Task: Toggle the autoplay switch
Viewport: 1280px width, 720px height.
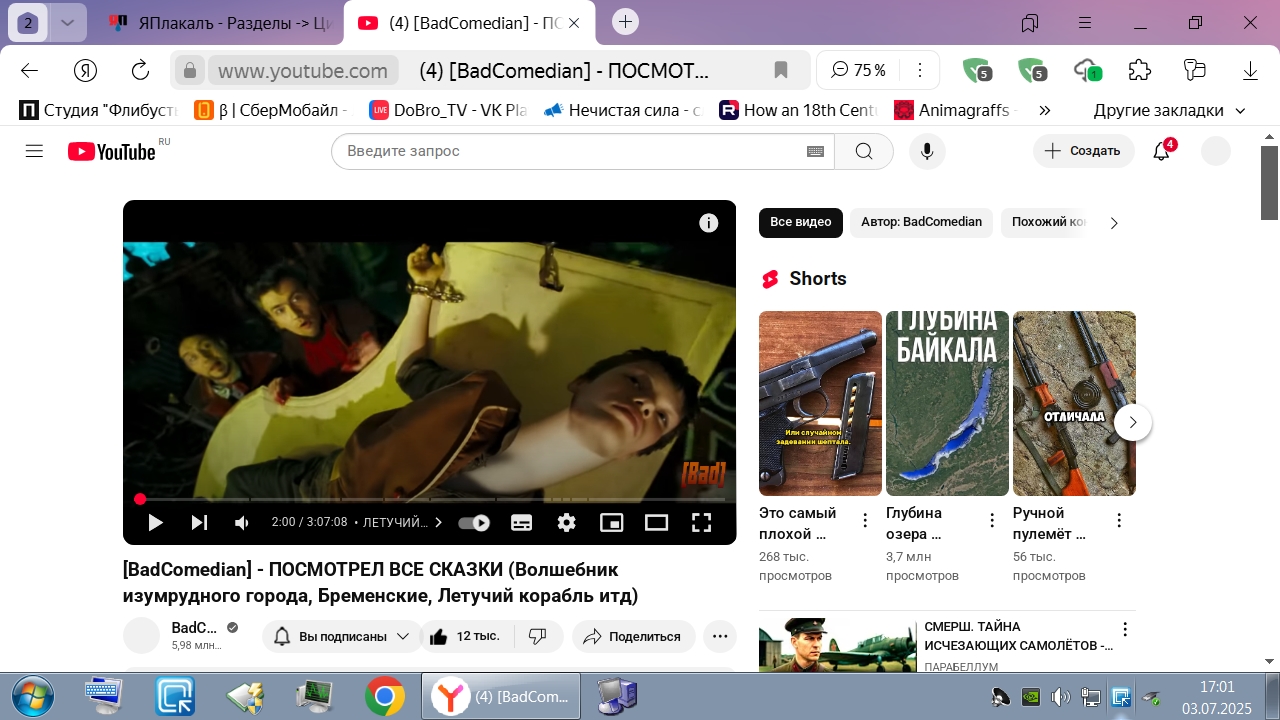Action: pyautogui.click(x=474, y=522)
